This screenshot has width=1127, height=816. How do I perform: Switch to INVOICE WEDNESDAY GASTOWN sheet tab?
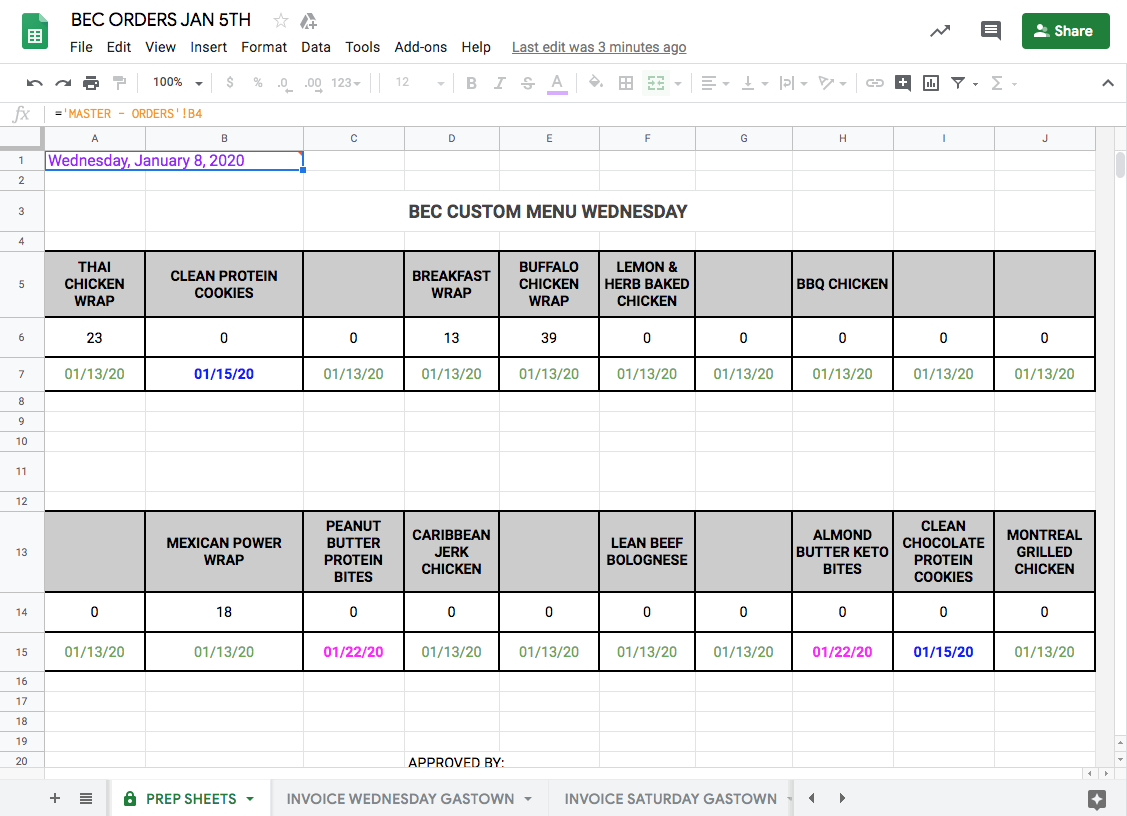(x=400, y=799)
